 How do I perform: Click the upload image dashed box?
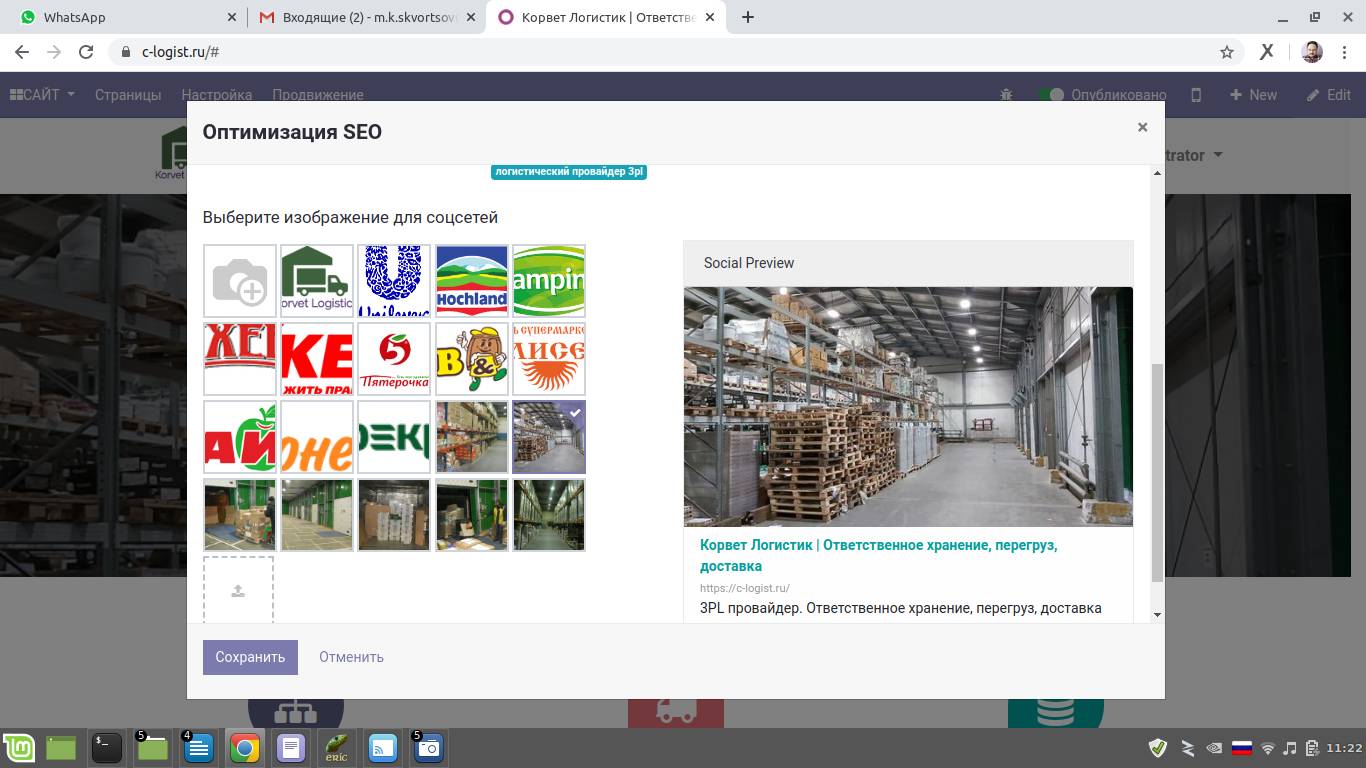238,591
